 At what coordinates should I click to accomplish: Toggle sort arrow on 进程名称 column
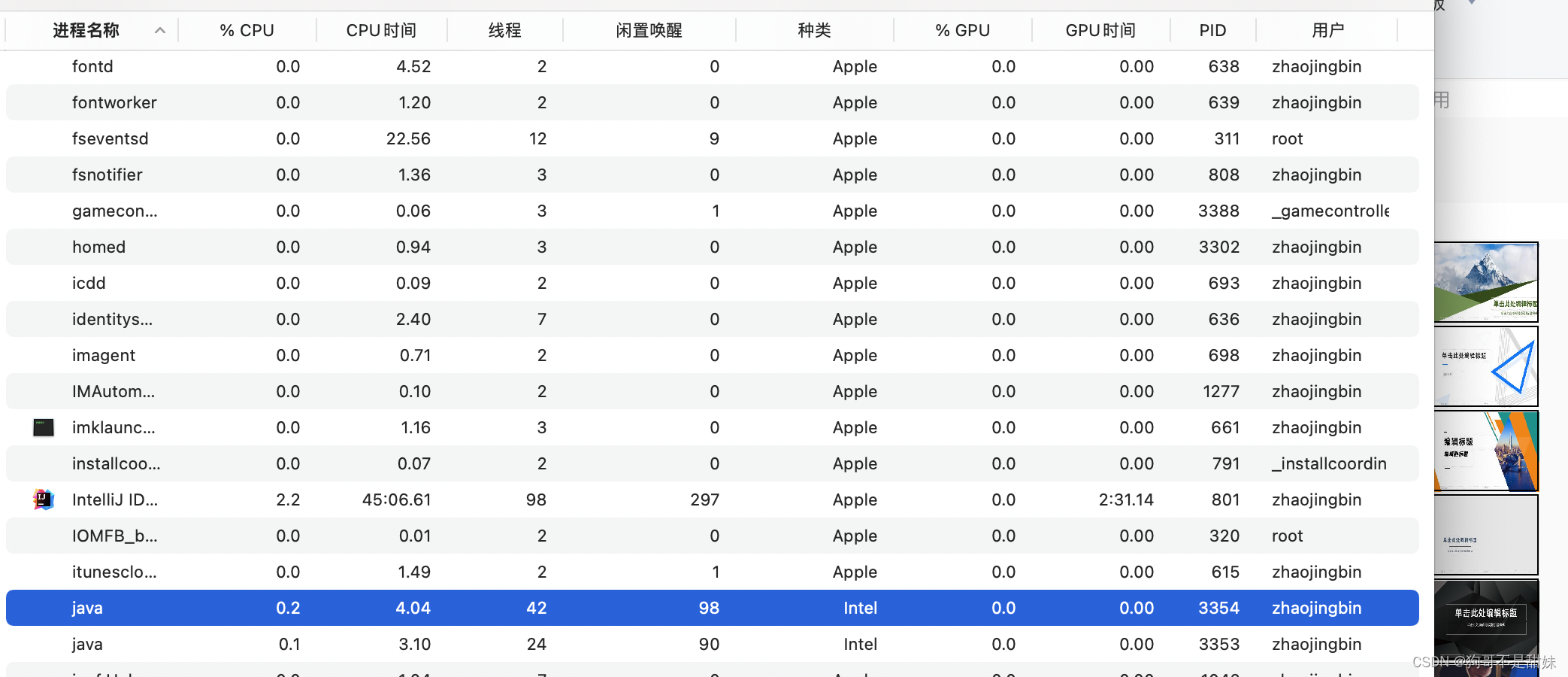pyautogui.click(x=159, y=31)
